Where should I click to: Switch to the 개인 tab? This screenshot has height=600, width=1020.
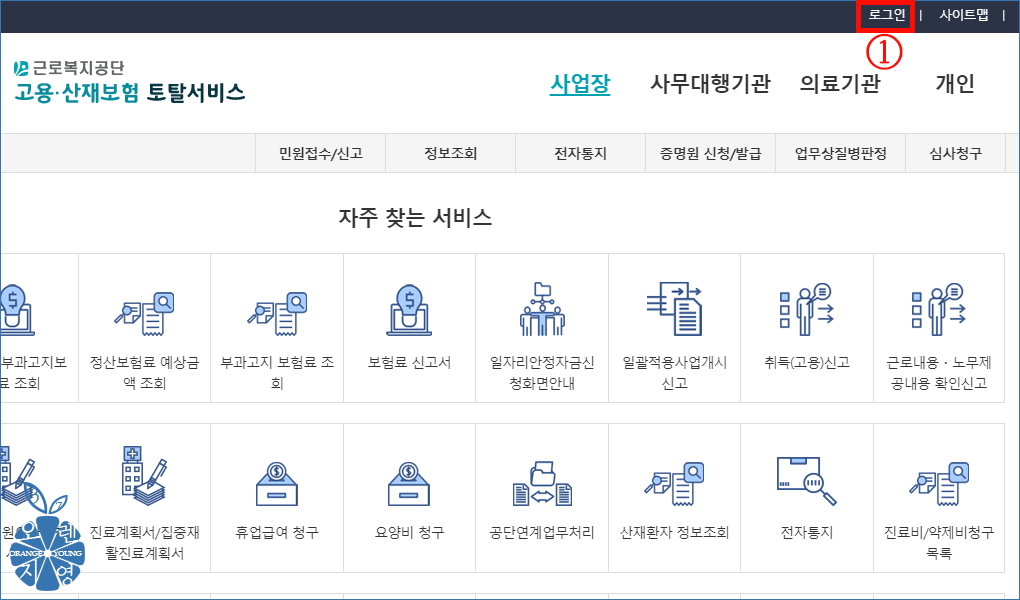coord(955,84)
